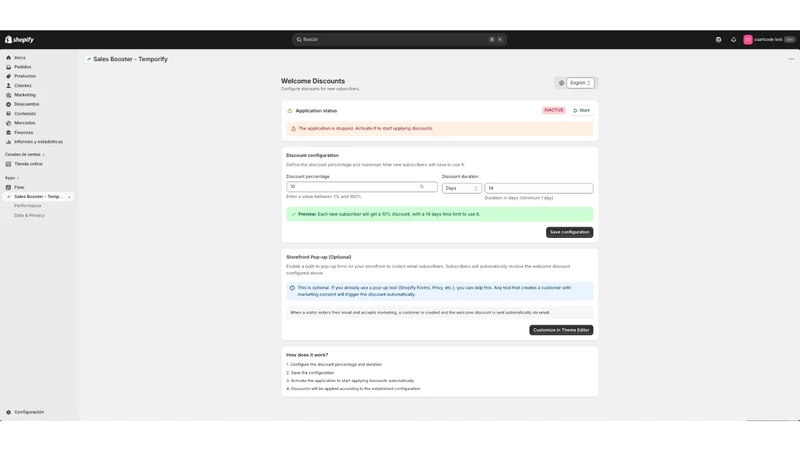Click 'Enter a value between 1% and 100%' hint
This screenshot has width=800, height=450.
[323, 197]
